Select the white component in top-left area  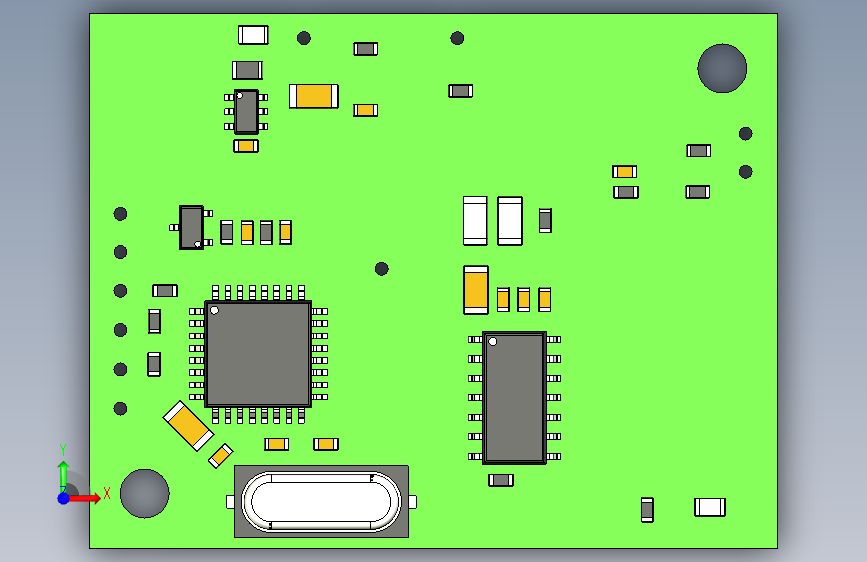point(253,35)
